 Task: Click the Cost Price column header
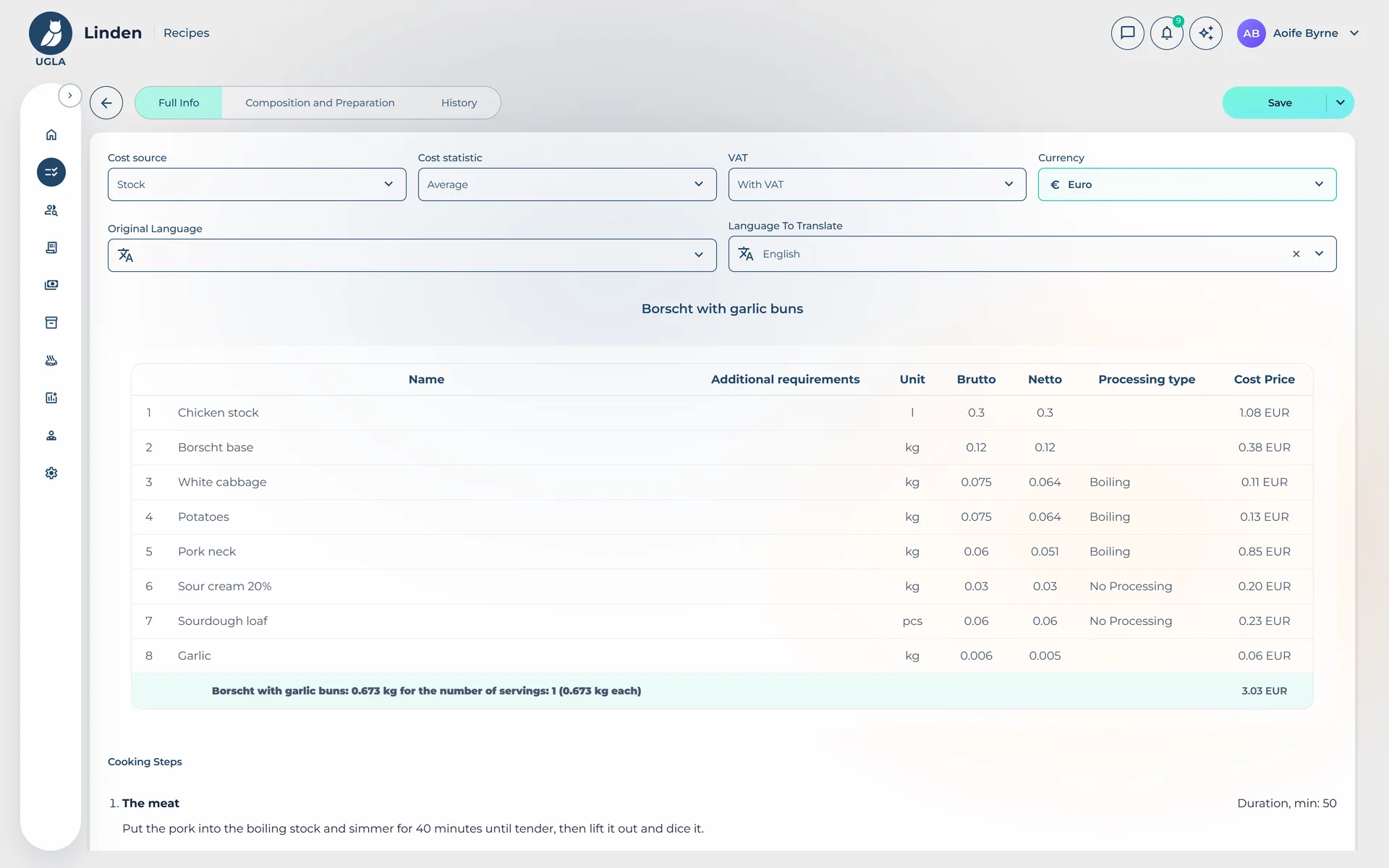pyautogui.click(x=1264, y=379)
